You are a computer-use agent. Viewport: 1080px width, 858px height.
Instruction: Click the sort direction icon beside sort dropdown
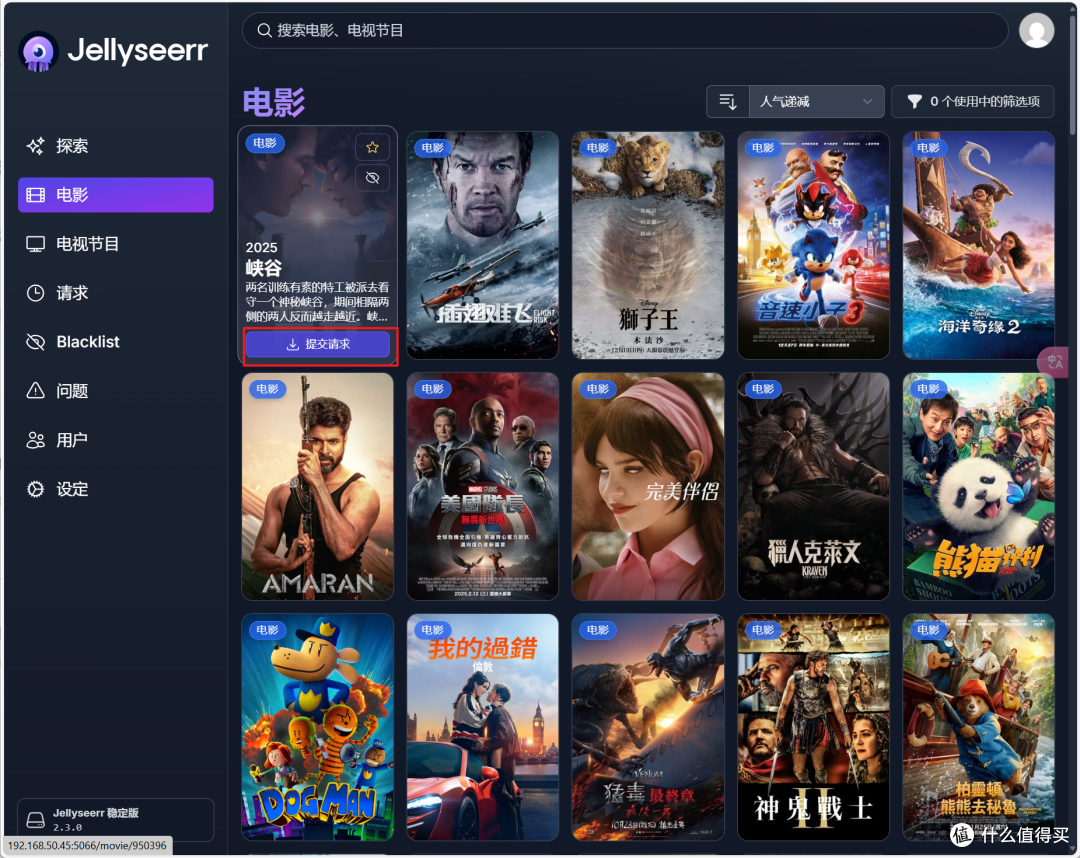click(x=727, y=101)
